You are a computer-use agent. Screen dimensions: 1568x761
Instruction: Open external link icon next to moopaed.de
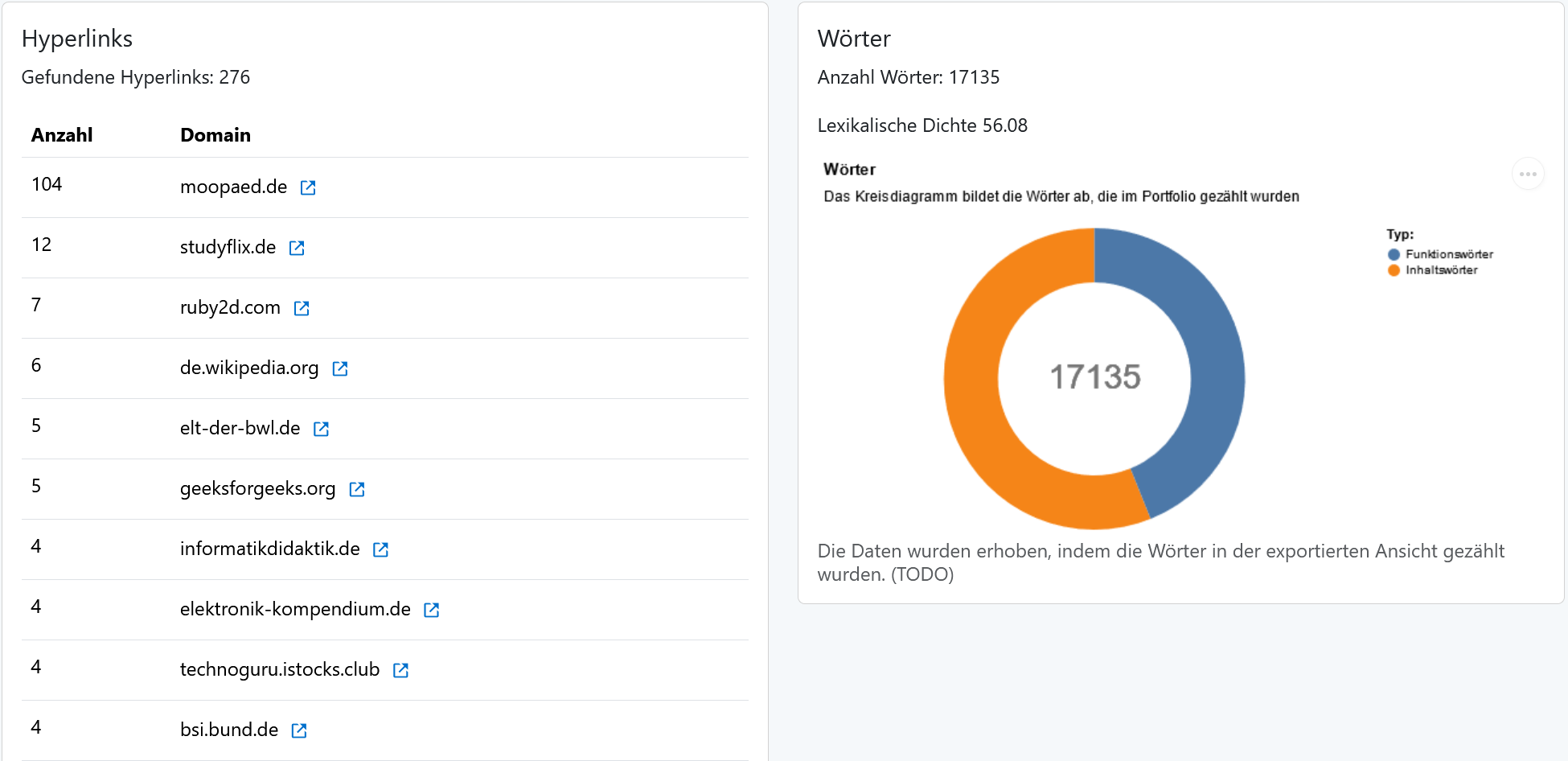pyautogui.click(x=308, y=187)
